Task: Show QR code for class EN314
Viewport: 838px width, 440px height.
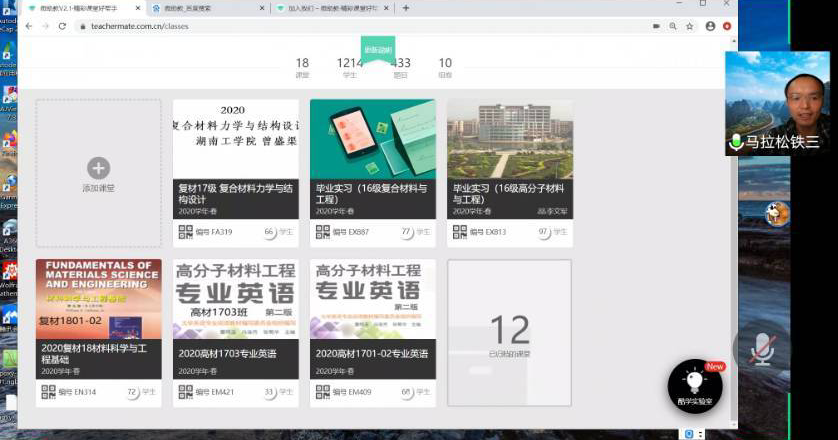Action: [x=48, y=392]
